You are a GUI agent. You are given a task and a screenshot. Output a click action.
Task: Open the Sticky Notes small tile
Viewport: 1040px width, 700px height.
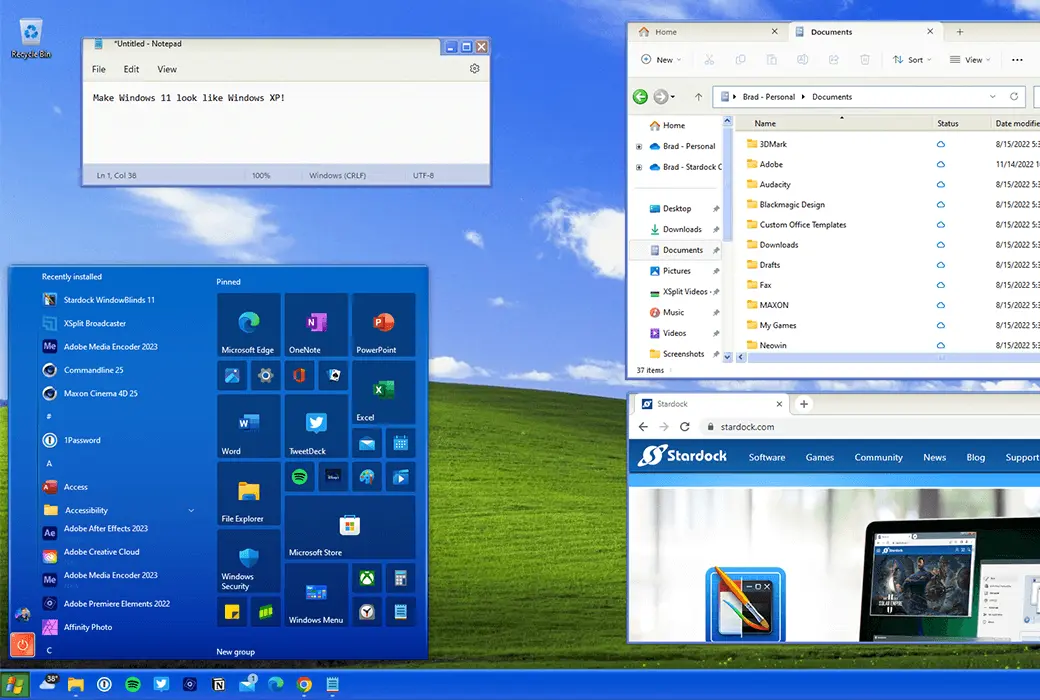click(232, 612)
